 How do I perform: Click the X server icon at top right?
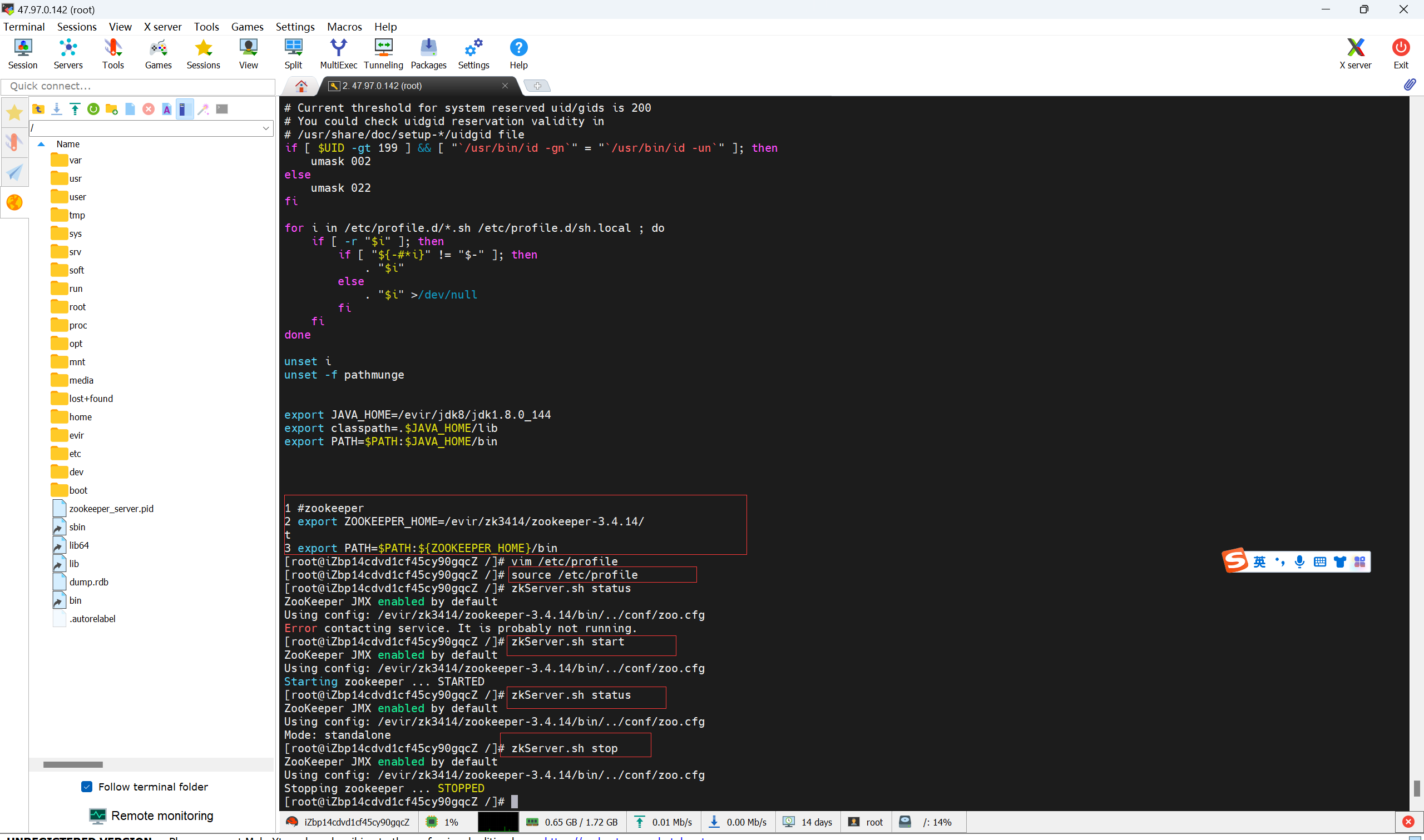[x=1355, y=53]
